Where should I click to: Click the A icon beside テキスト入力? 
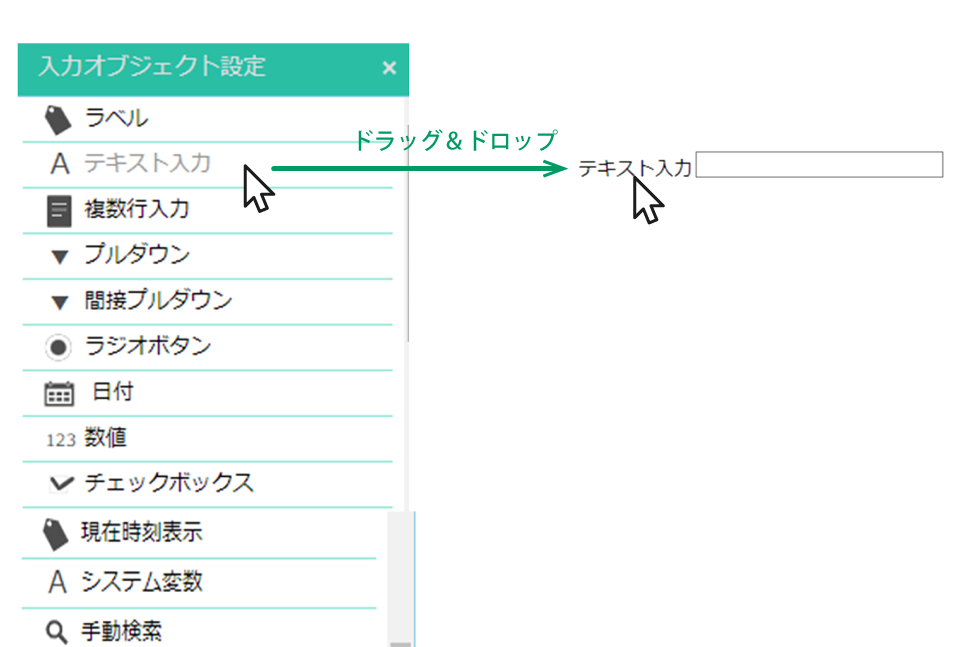59,164
